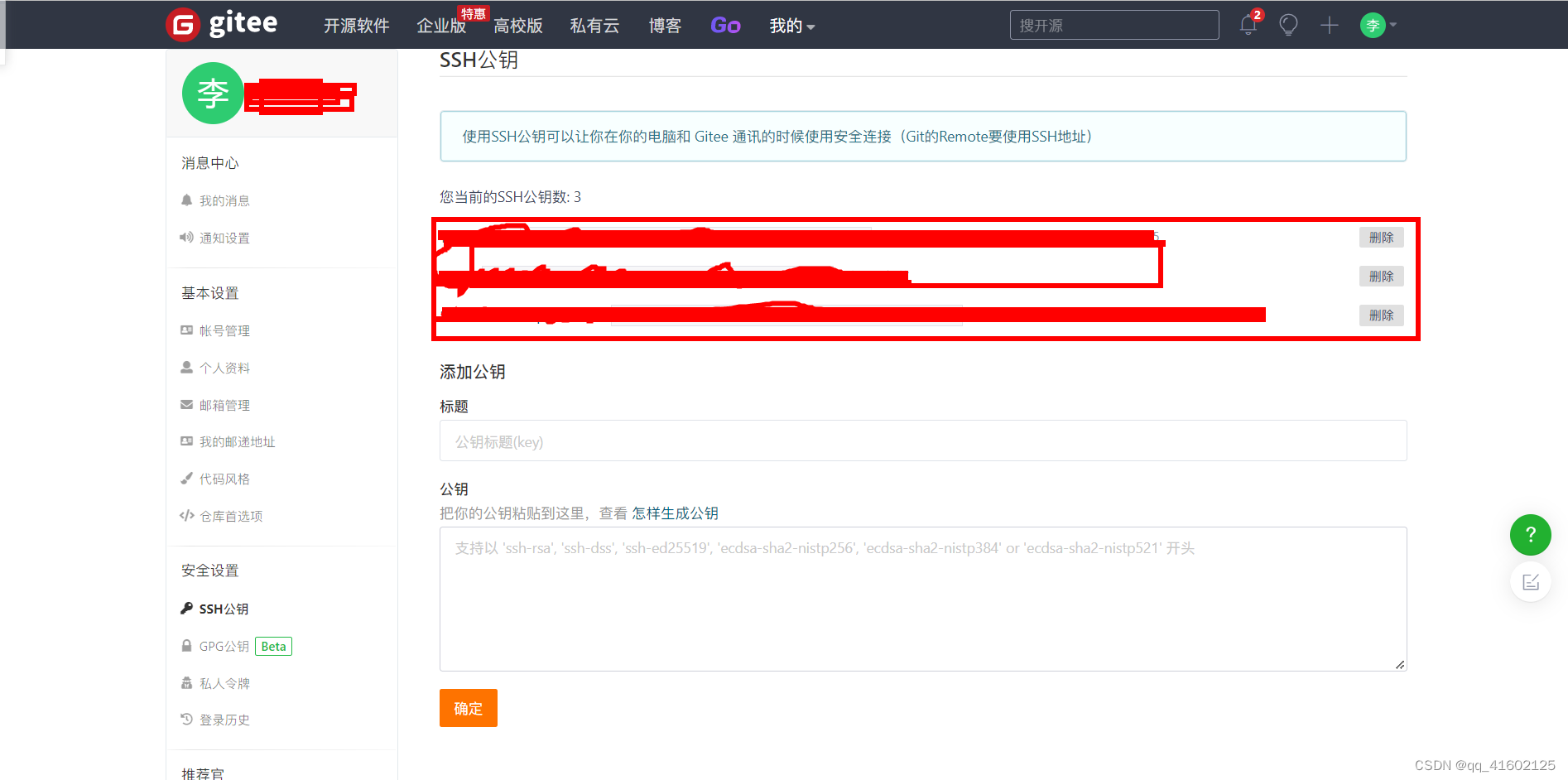Viewport: 1568px width, 780px height.
Task: Open the 高校版 menu item
Action: coord(518,26)
